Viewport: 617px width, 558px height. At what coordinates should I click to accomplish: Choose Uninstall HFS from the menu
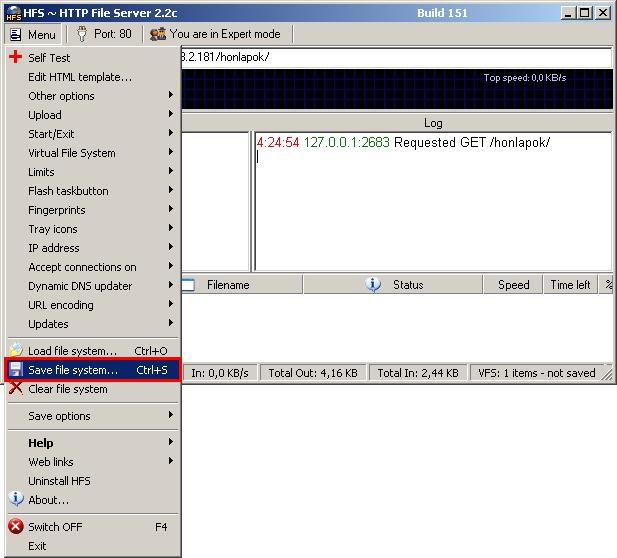tap(93, 480)
